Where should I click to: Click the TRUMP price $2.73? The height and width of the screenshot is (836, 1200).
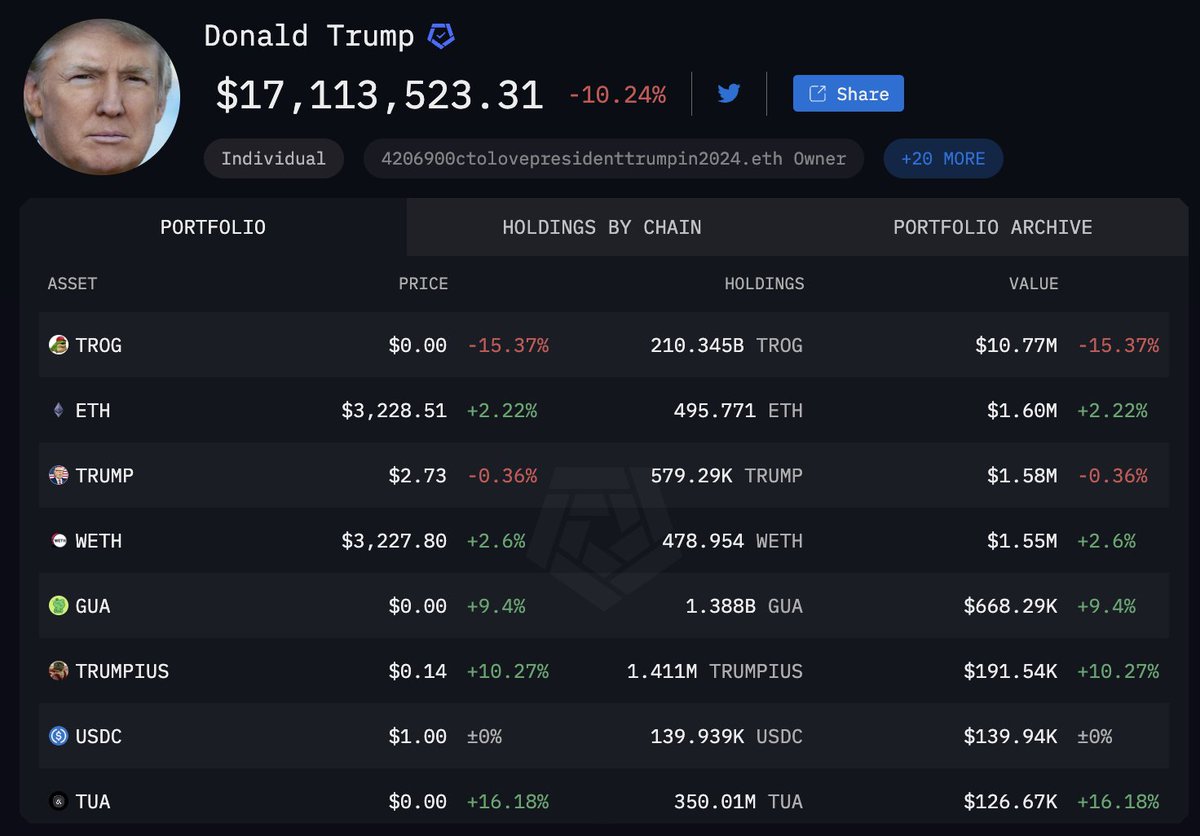[418, 475]
